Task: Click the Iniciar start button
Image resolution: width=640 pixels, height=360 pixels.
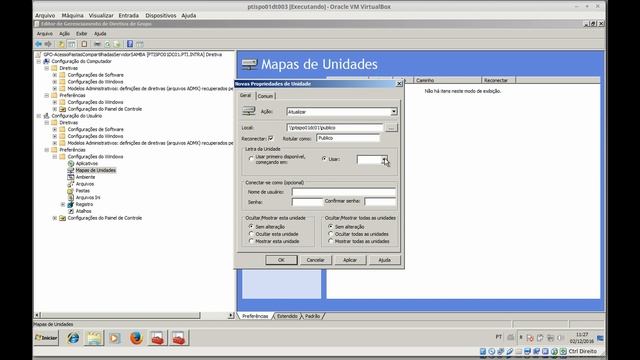Action: [x=46, y=338]
